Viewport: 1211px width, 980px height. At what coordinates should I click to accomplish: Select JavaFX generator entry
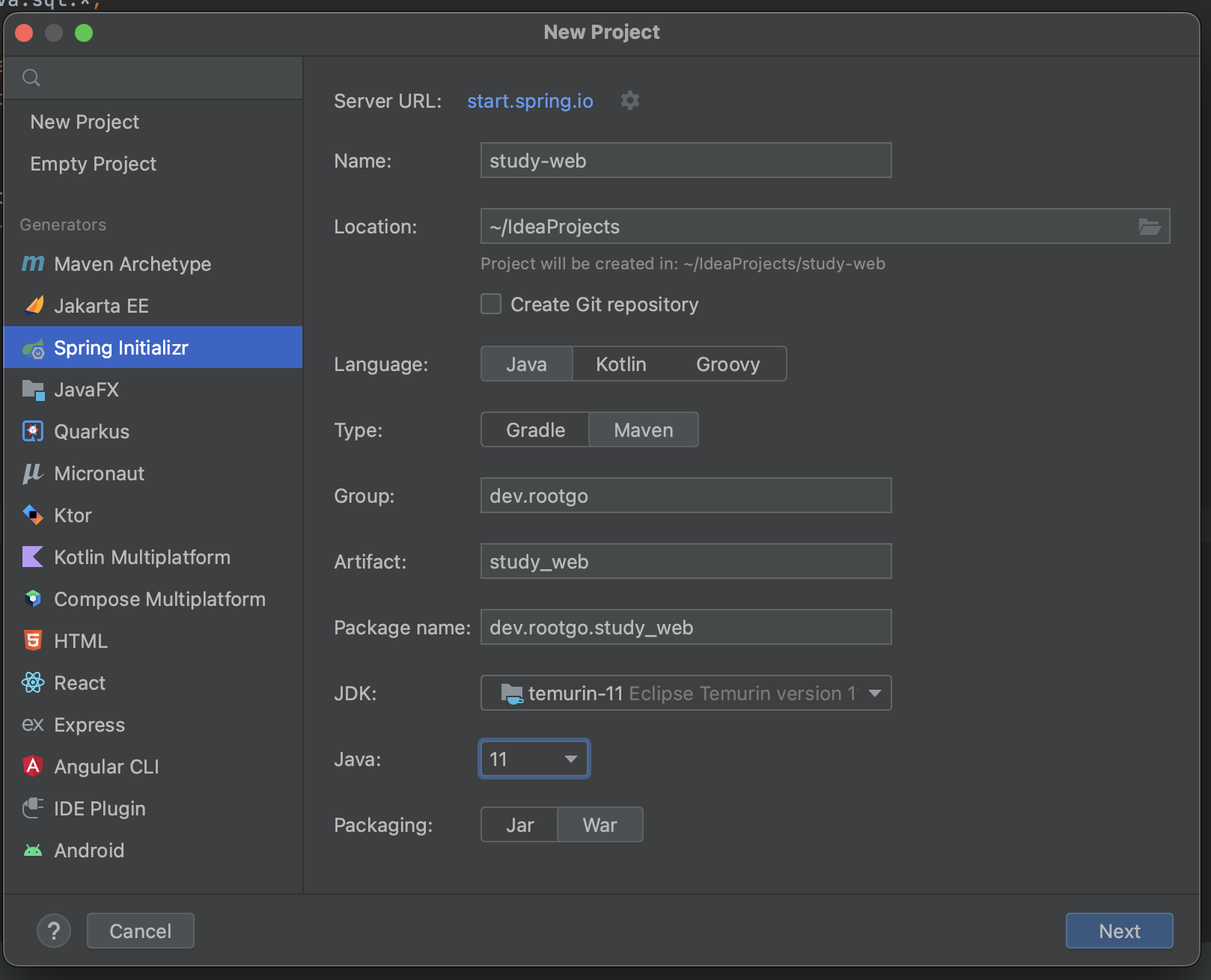click(x=153, y=390)
